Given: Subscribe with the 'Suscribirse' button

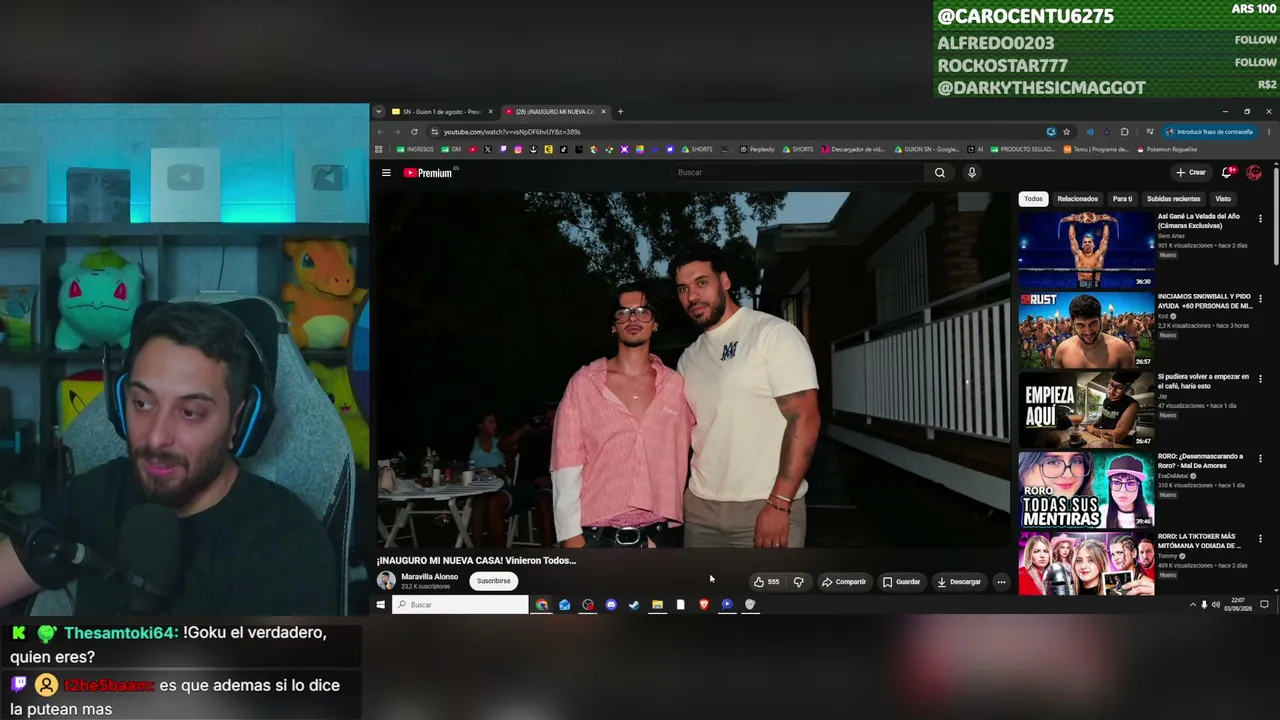Looking at the screenshot, I should tap(493, 581).
